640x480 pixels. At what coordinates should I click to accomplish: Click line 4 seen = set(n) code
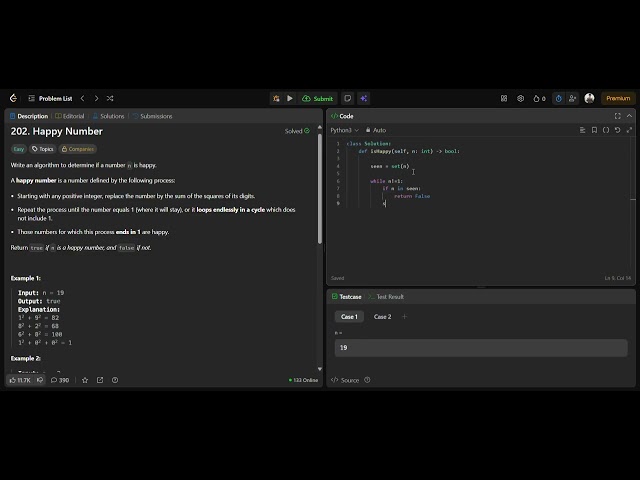click(x=390, y=166)
